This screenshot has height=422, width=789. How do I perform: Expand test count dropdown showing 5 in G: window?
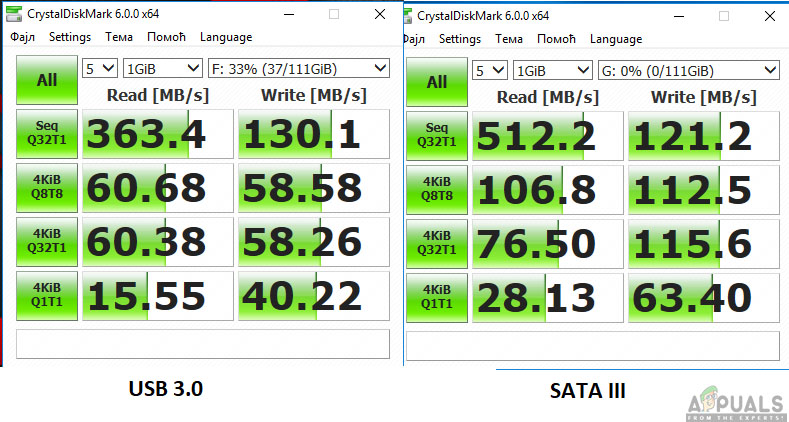pyautogui.click(x=490, y=70)
